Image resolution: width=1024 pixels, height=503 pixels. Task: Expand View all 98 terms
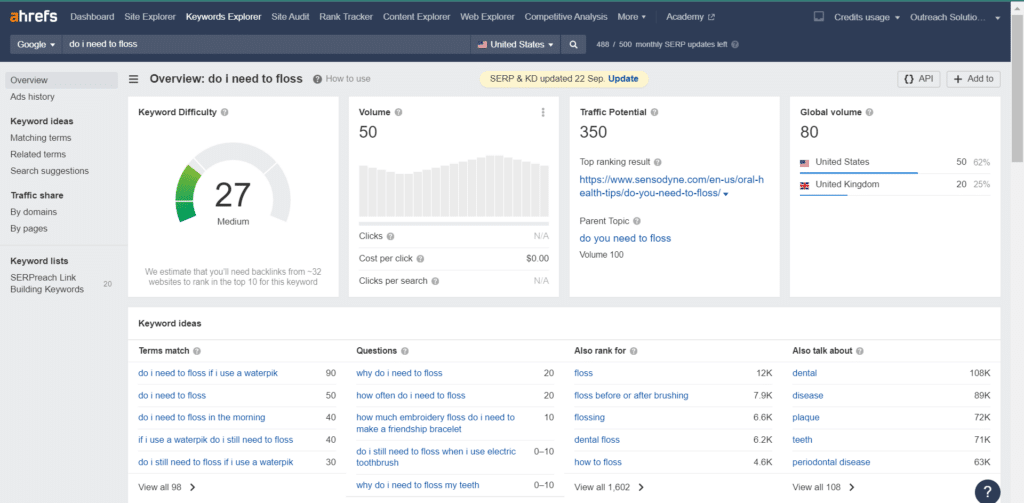[167, 487]
